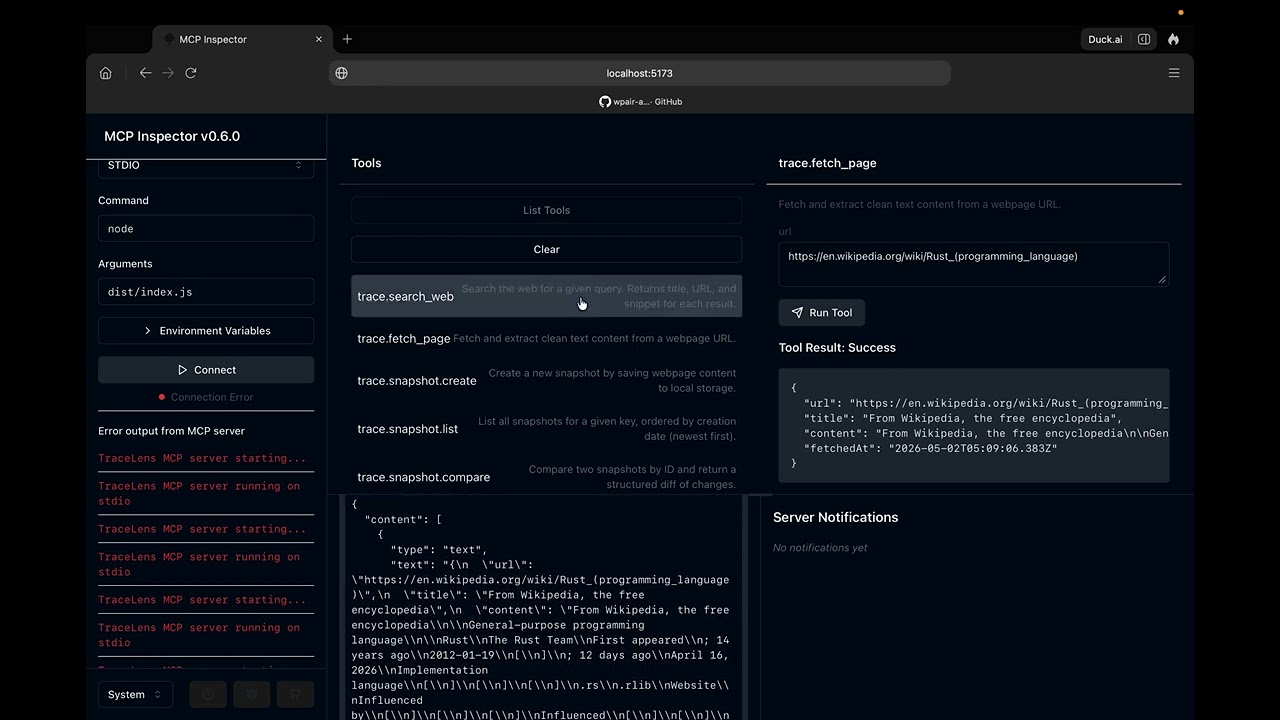Click the localhost:5173 address bar
Image resolution: width=1280 pixels, height=720 pixels.
tap(639, 73)
